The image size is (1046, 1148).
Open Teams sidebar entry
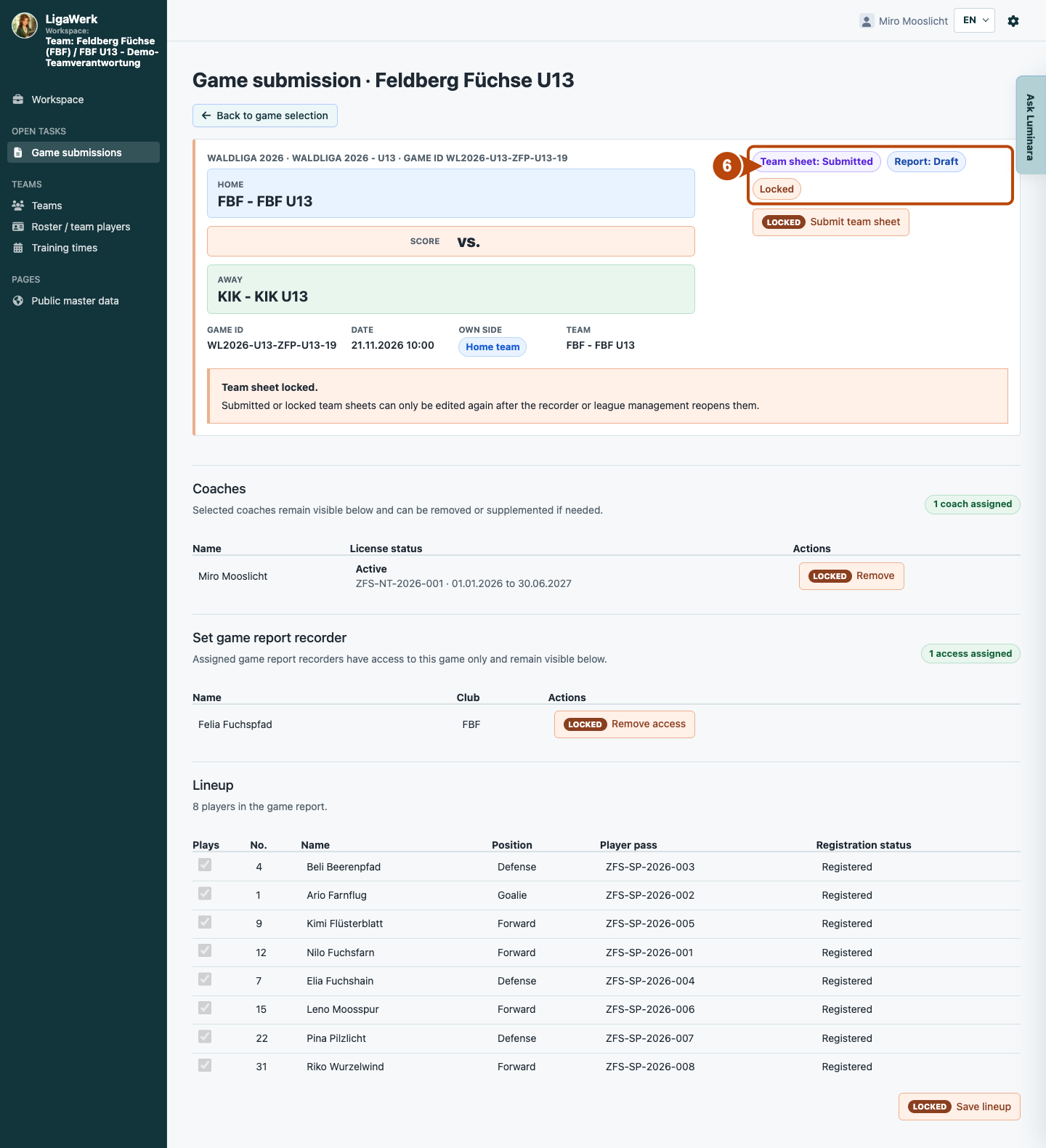(84, 206)
